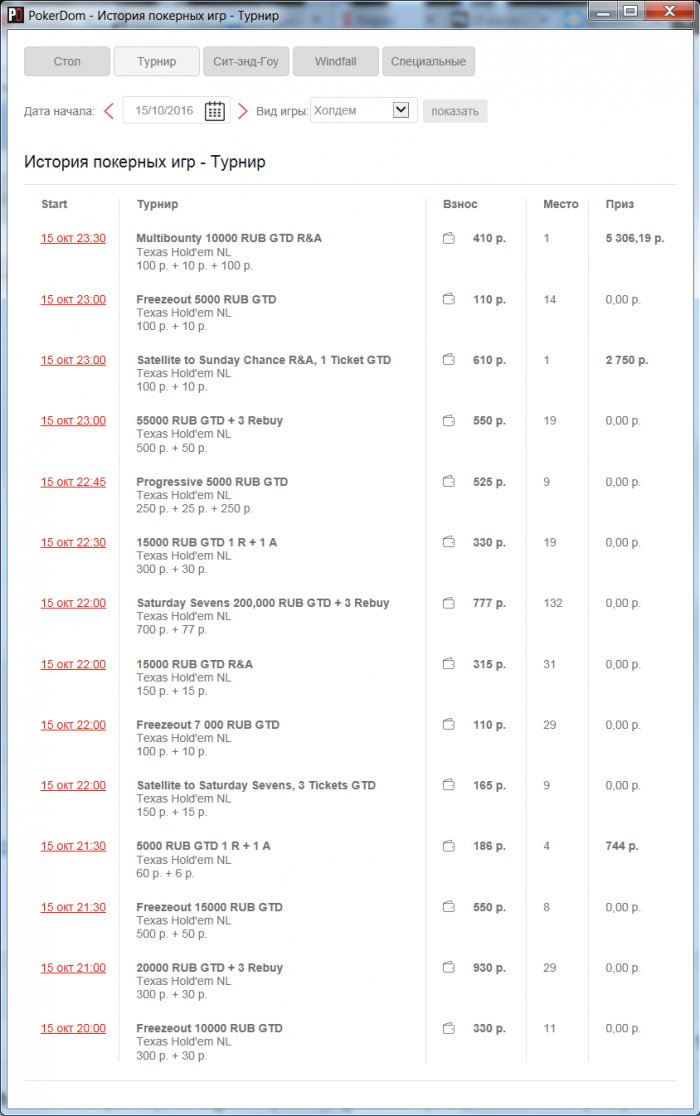700x1116 pixels.
Task: Expand the Вид игры dropdown
Action: [401, 110]
